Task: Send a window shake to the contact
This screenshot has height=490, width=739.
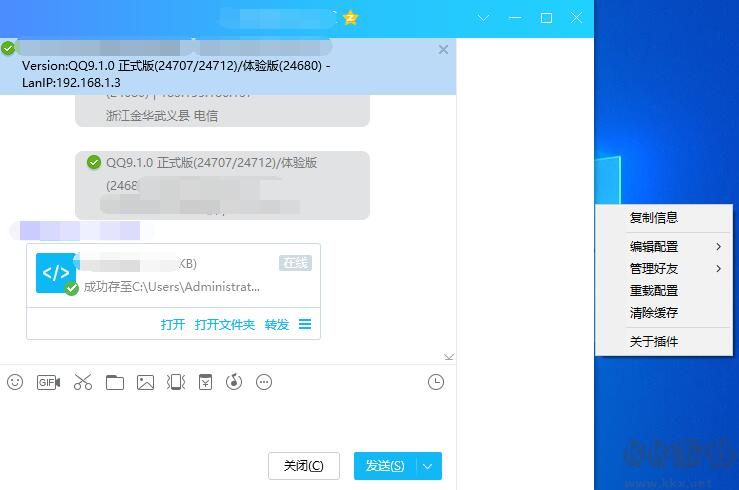Action: tap(176, 382)
